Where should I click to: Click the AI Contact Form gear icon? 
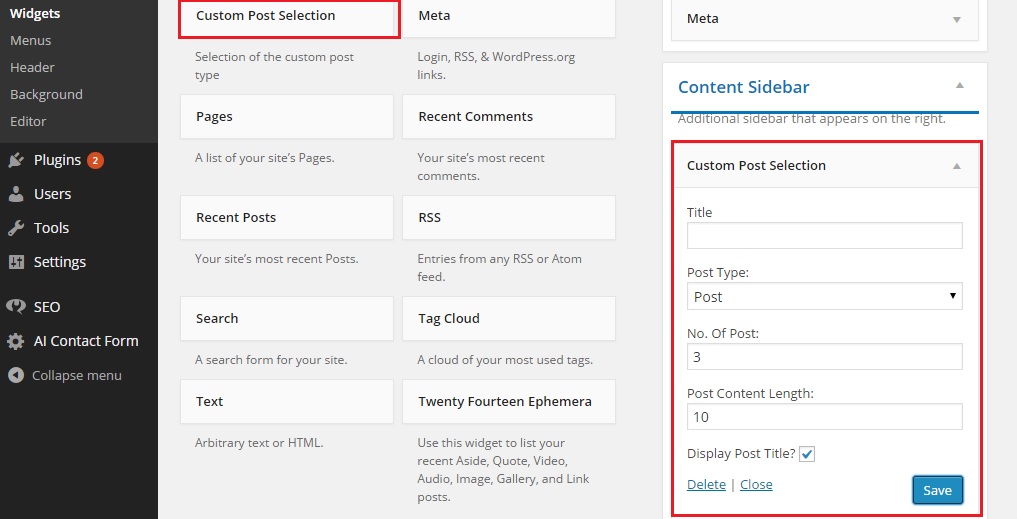(16, 341)
